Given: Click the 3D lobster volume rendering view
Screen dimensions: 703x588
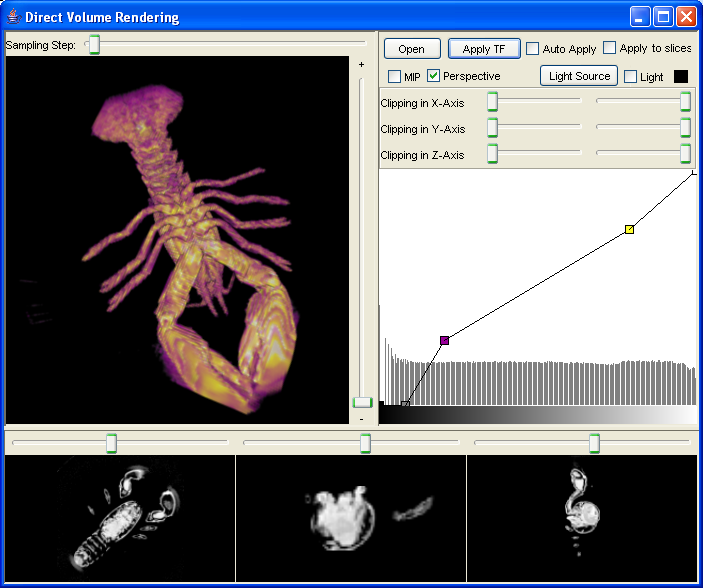Looking at the screenshot, I should tap(177, 240).
